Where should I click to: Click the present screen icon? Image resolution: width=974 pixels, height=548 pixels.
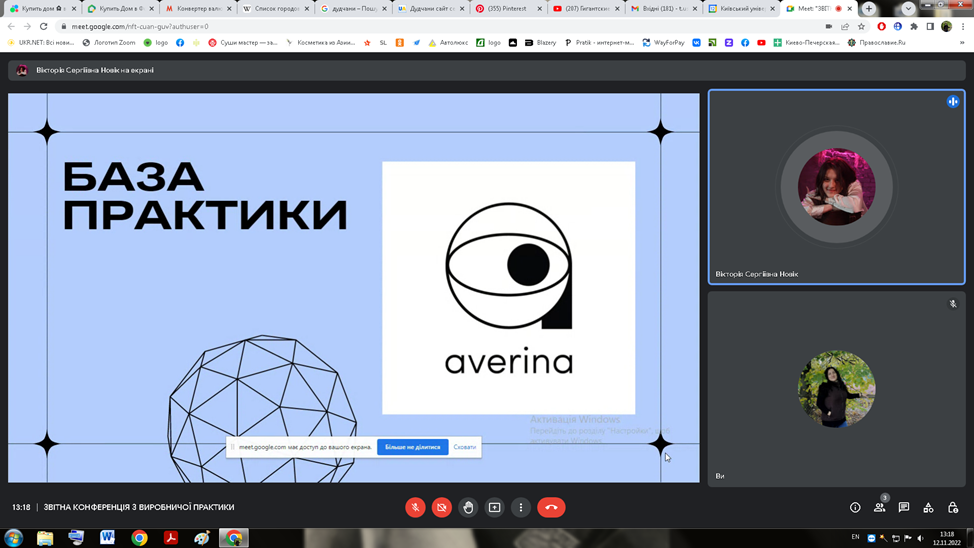[494, 508]
